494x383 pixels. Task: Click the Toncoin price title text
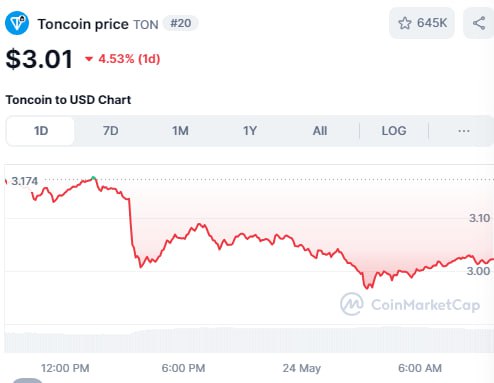(x=83, y=24)
